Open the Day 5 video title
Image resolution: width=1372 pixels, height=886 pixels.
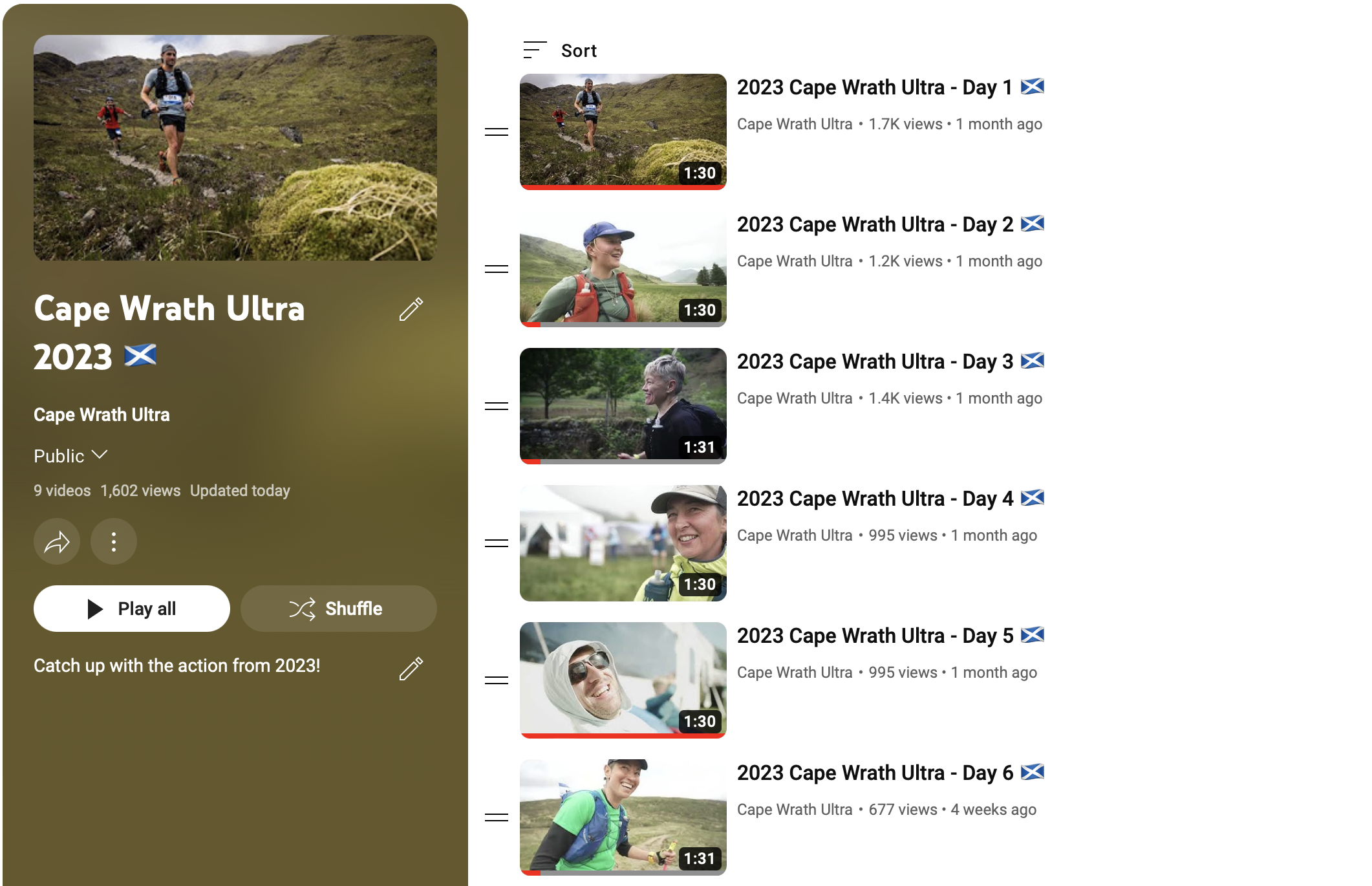tap(875, 636)
